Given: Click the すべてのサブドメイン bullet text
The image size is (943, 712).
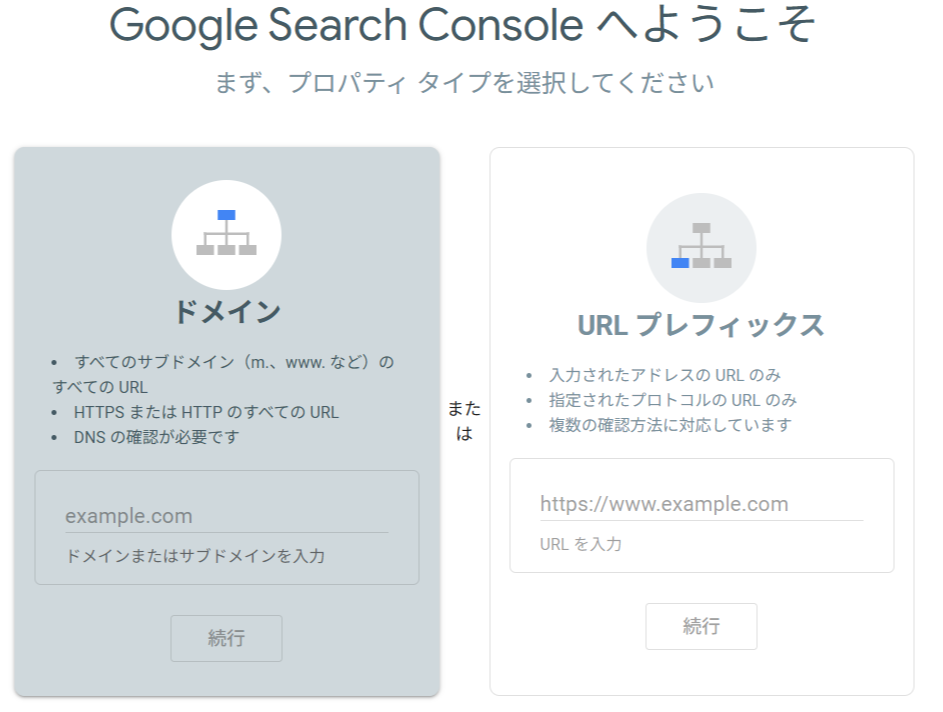Looking at the screenshot, I should click(x=234, y=362).
